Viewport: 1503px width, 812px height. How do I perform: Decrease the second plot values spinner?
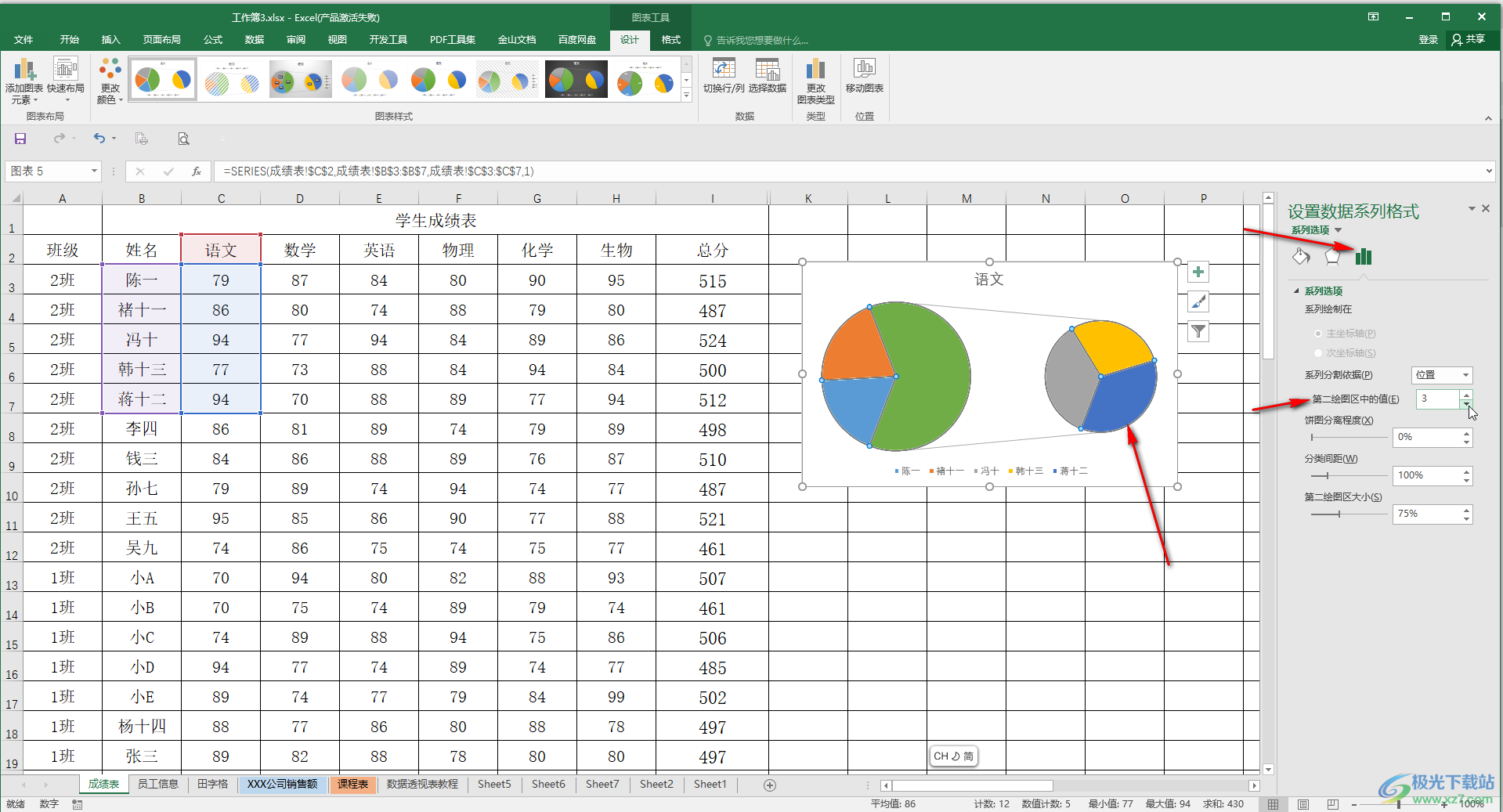pos(1467,404)
